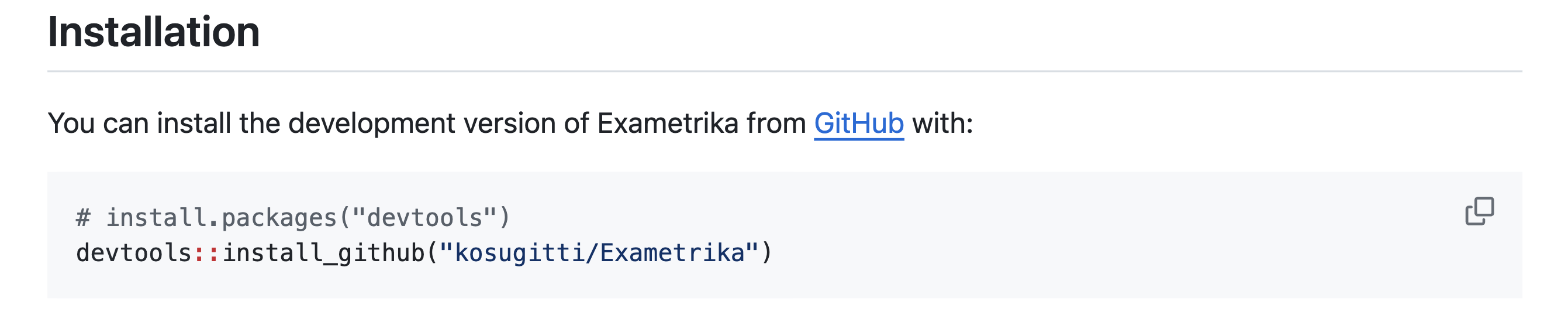Image resolution: width=1568 pixels, height=315 pixels.
Task: Open the GitHub hyperlink
Action: (x=858, y=124)
